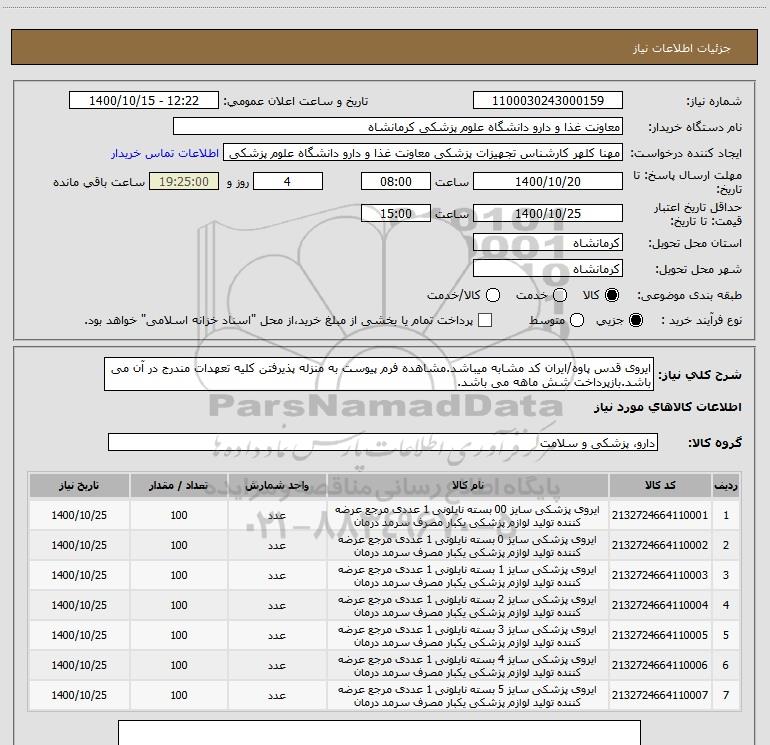Screen dimensions: 770x745
Task: Click the announcement date field 1400/10/15 - 12:22
Action: 144,101
